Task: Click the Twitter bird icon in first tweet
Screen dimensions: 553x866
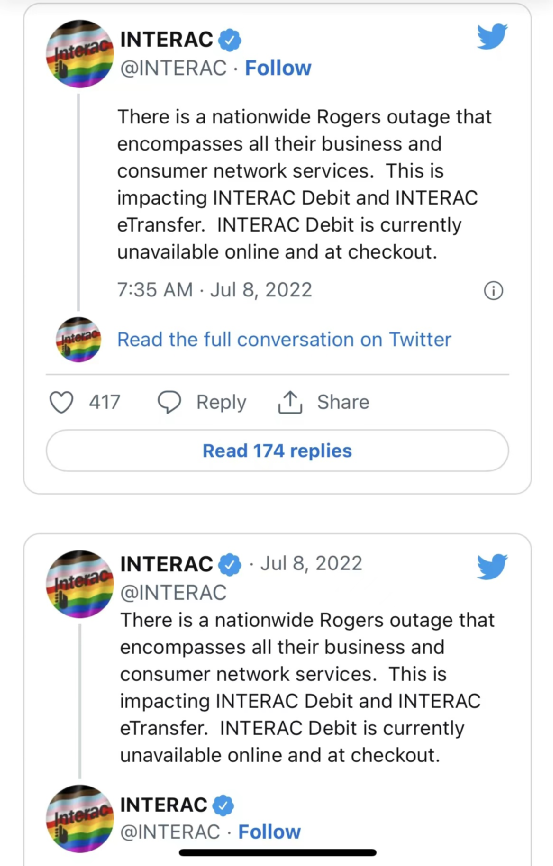Action: pos(492,36)
